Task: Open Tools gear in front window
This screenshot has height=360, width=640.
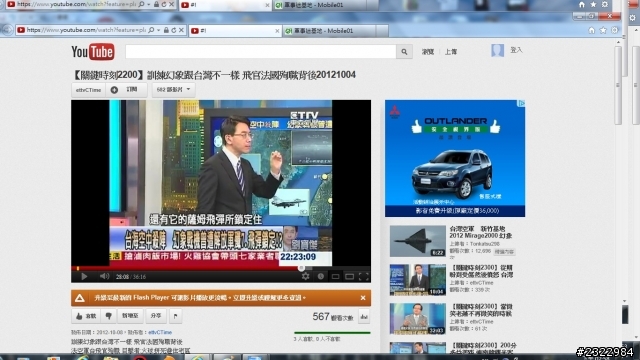Action: coord(615,30)
